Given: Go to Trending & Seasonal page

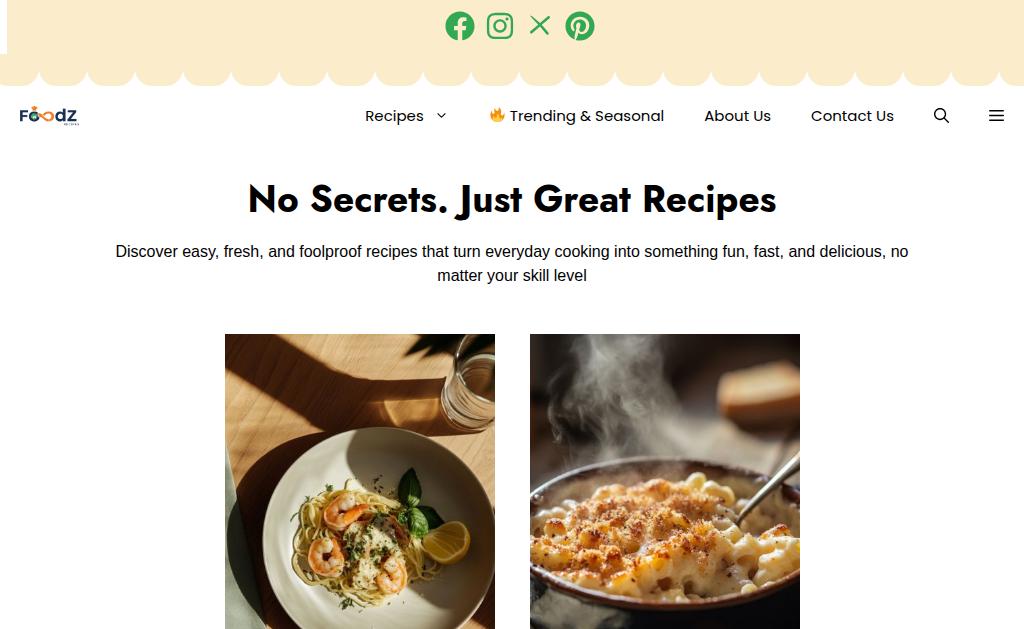Looking at the screenshot, I should pyautogui.click(x=586, y=116).
